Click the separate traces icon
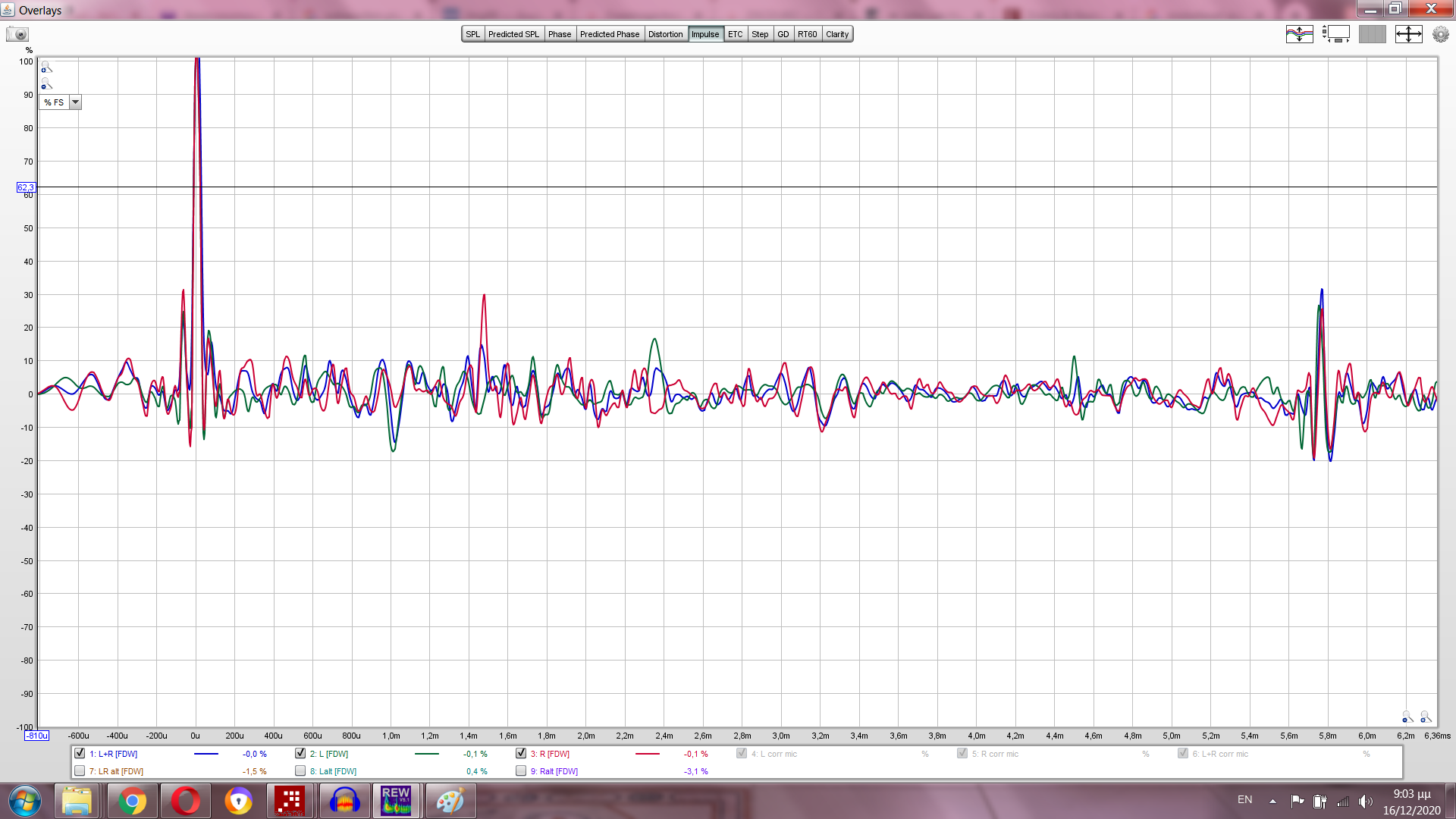Screen dimensions: 1456x819 point(1299,34)
